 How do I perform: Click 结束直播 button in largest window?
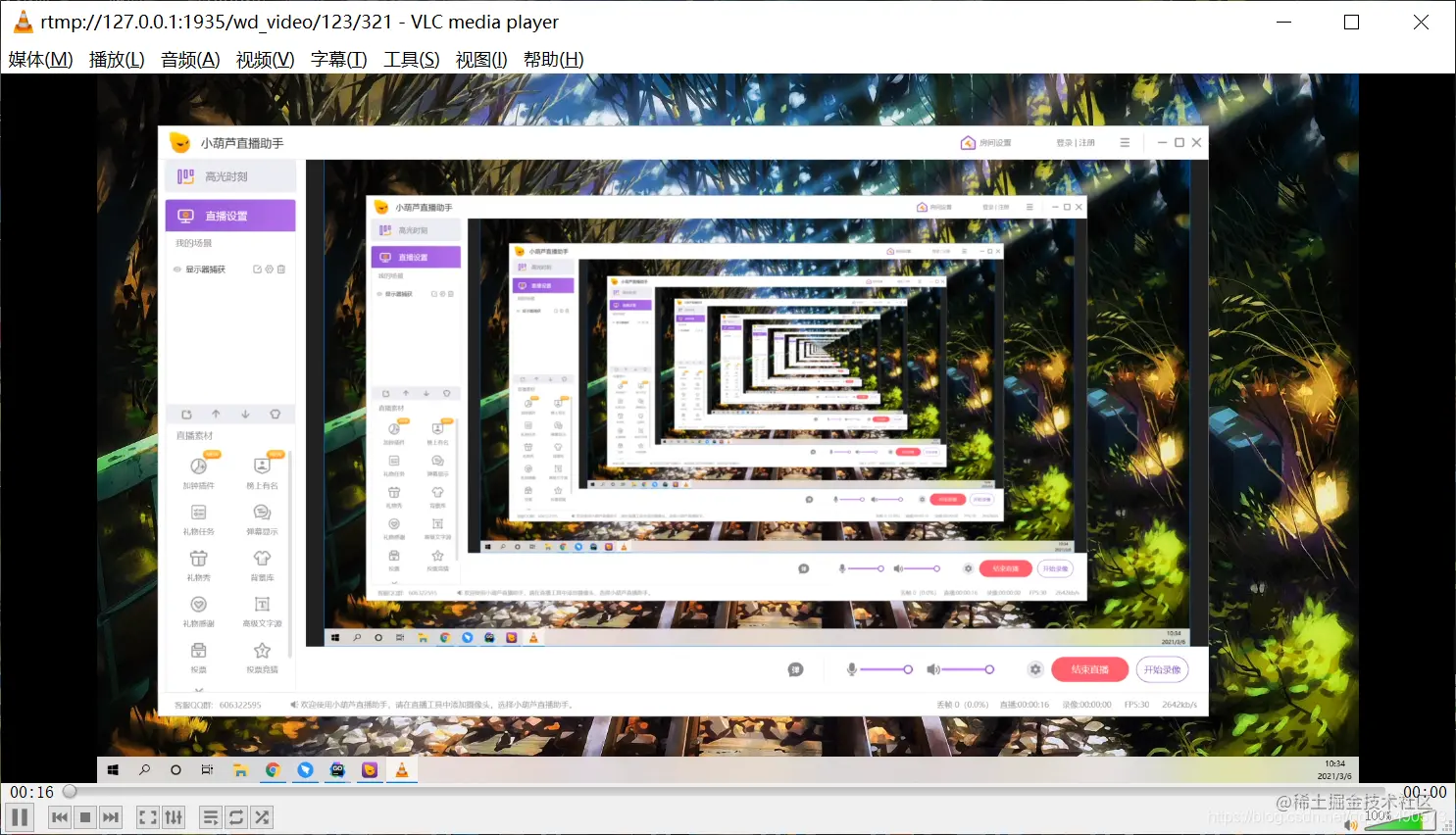[1089, 669]
